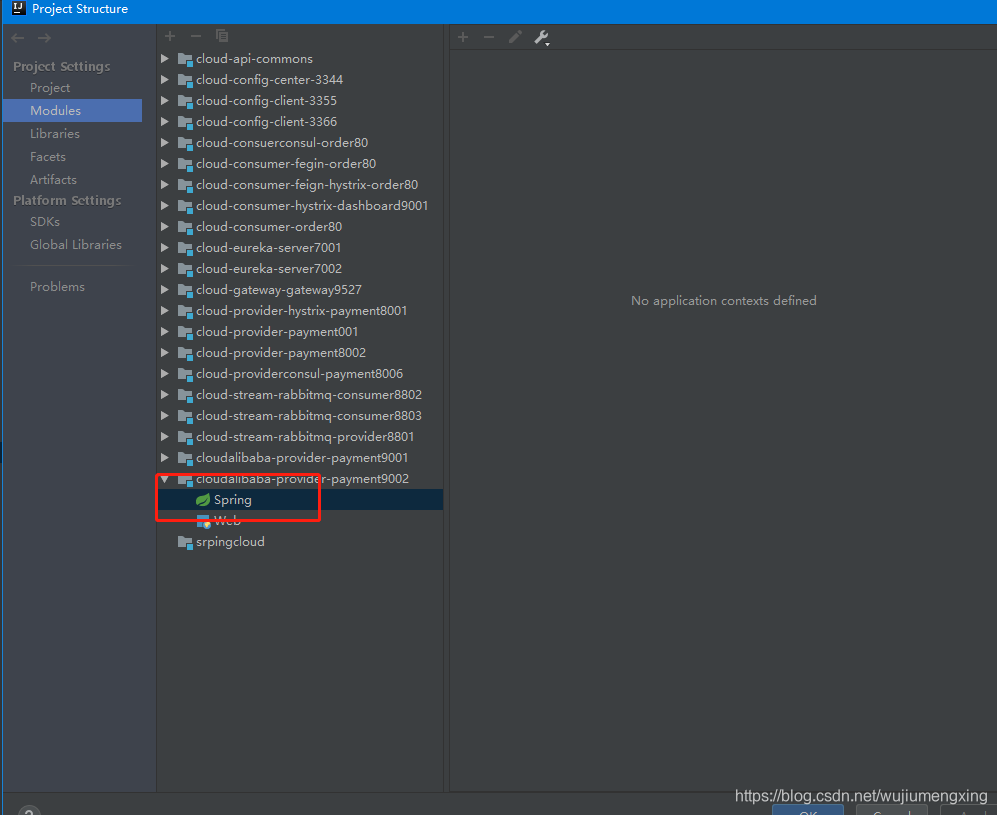Click the Edit pencil icon in the right panel

515,37
